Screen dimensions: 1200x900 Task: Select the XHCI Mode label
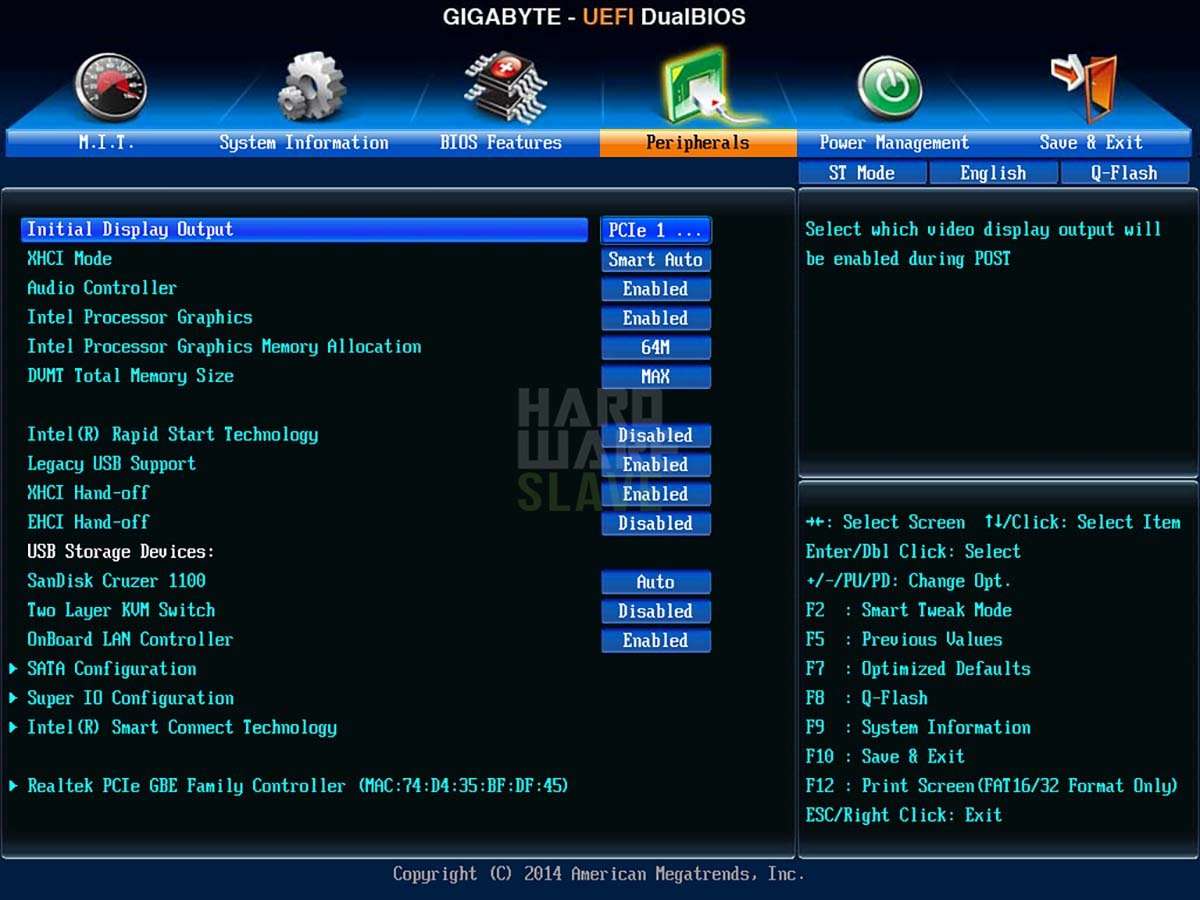pos(69,259)
